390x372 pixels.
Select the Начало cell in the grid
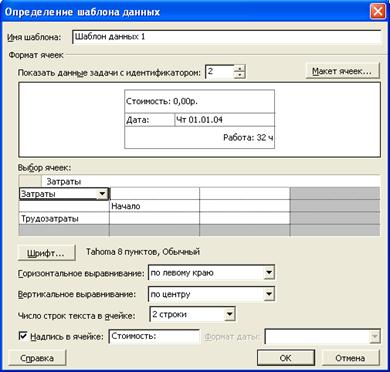[x=154, y=206]
